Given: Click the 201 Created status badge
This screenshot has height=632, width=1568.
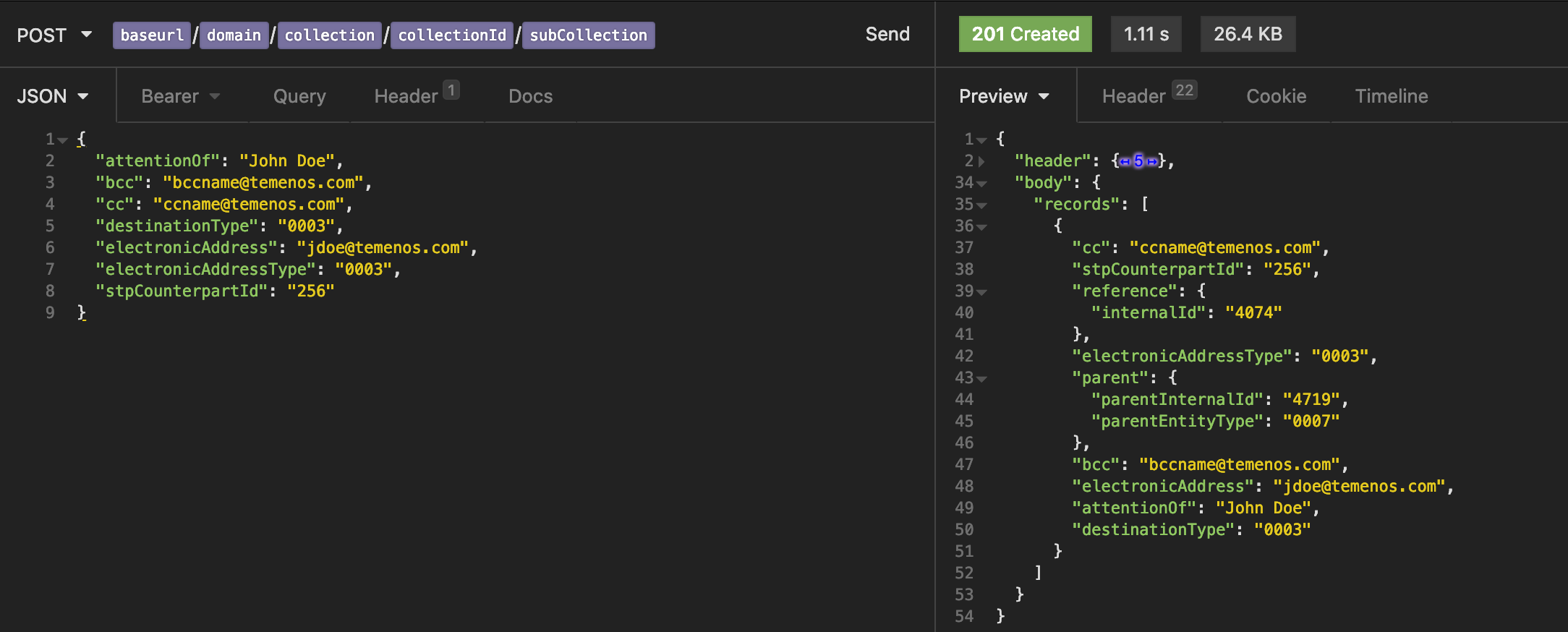Looking at the screenshot, I should click(x=1025, y=34).
